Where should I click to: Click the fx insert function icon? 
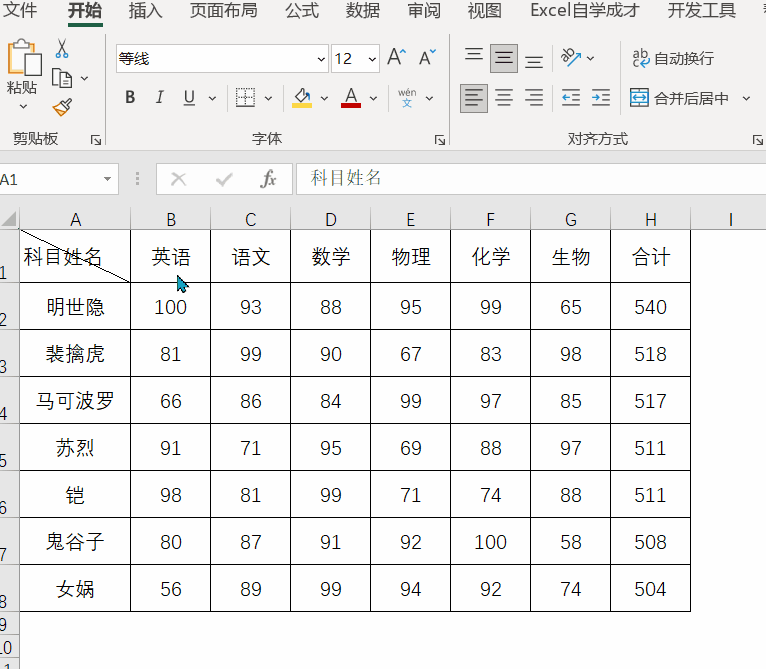(x=268, y=179)
